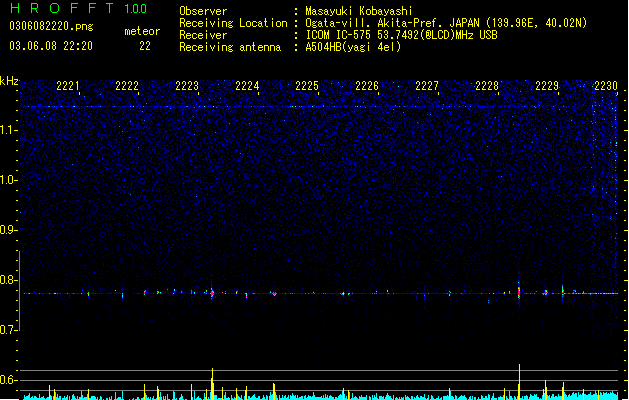Click the 0.8 kHz axis label

(x=8, y=280)
